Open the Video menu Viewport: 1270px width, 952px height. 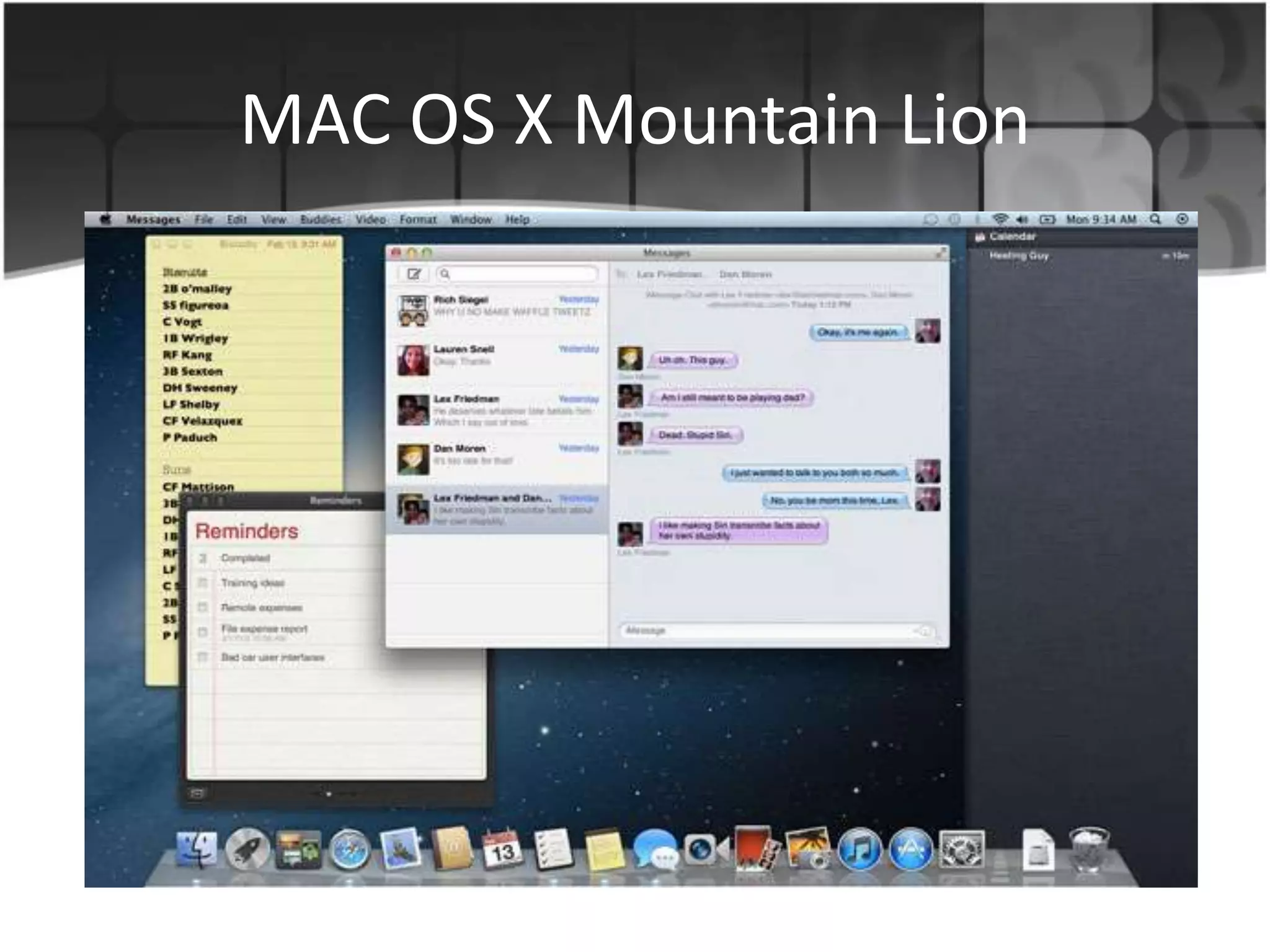coord(371,219)
